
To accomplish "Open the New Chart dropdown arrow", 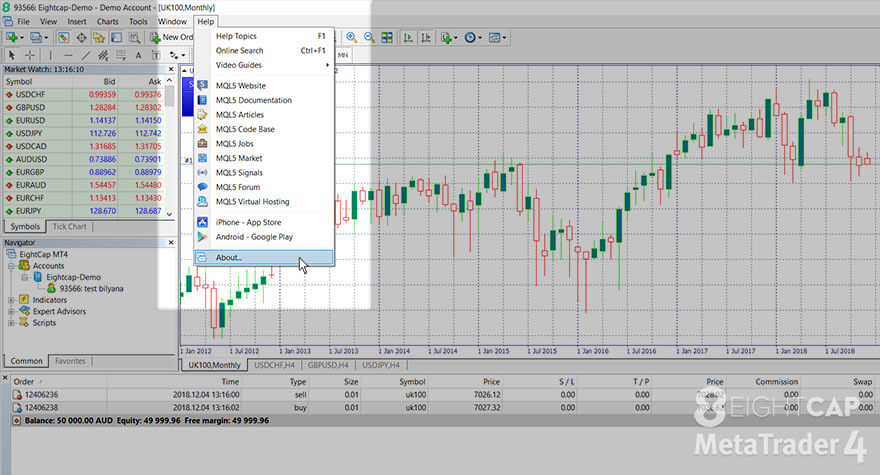I will point(22,38).
